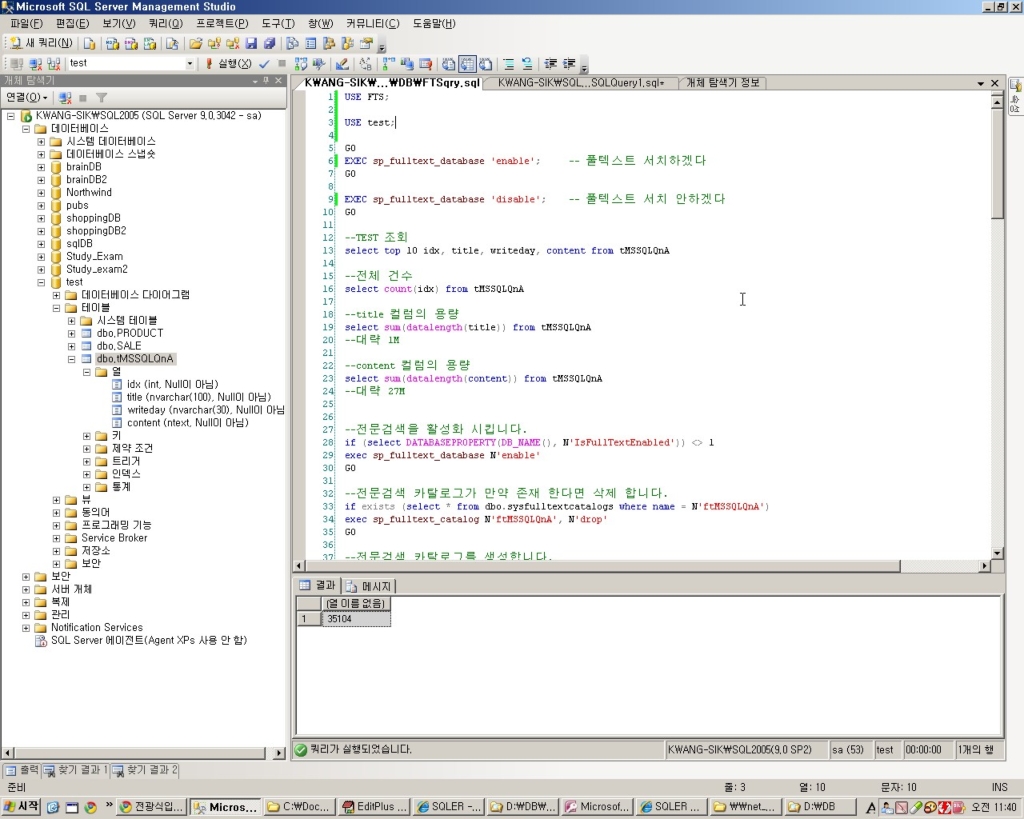Select the 결과 results tab
1024x819 pixels.
(317, 586)
